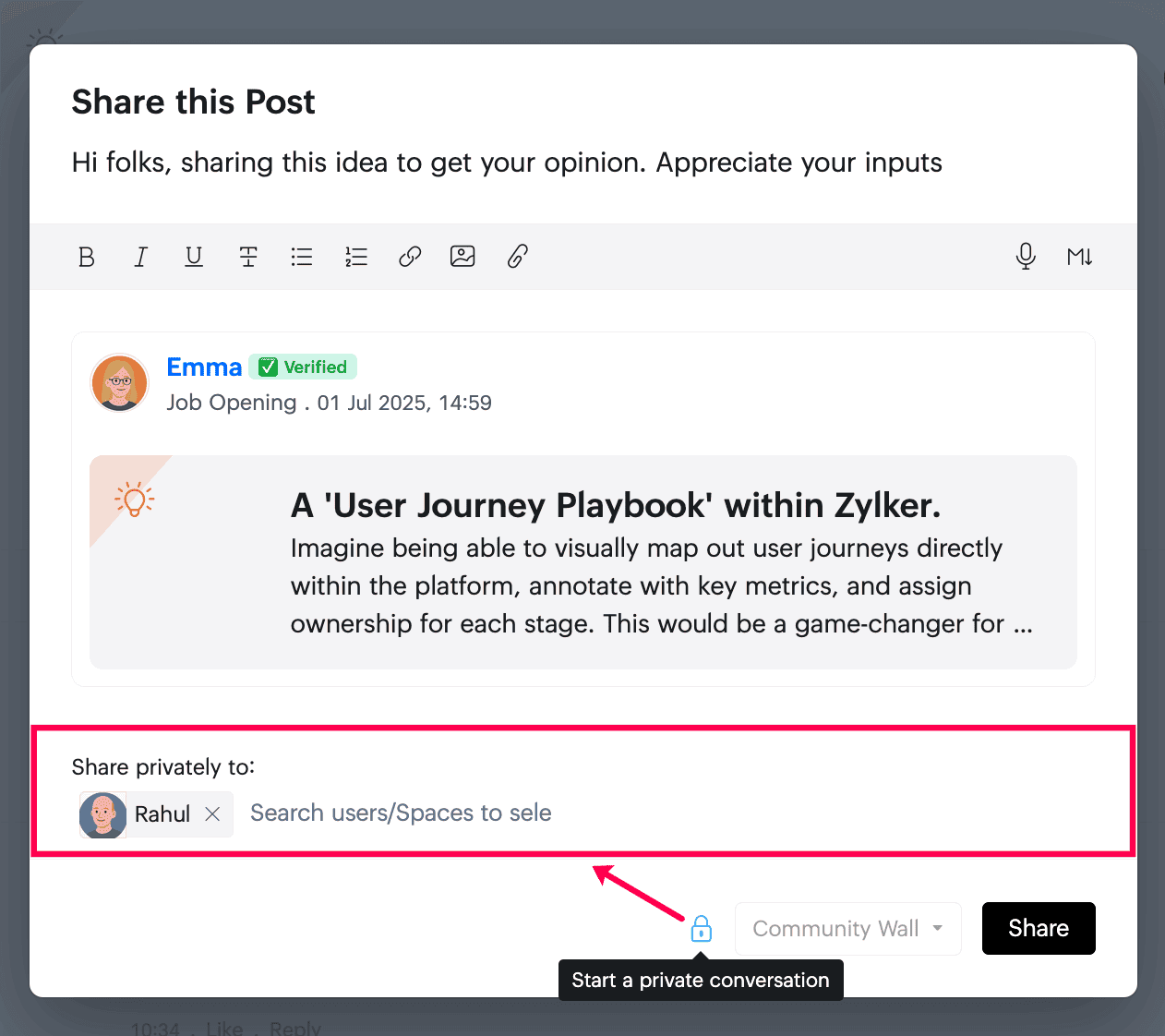
Task: Remove Rahul from share recipients
Action: pyautogui.click(x=212, y=813)
